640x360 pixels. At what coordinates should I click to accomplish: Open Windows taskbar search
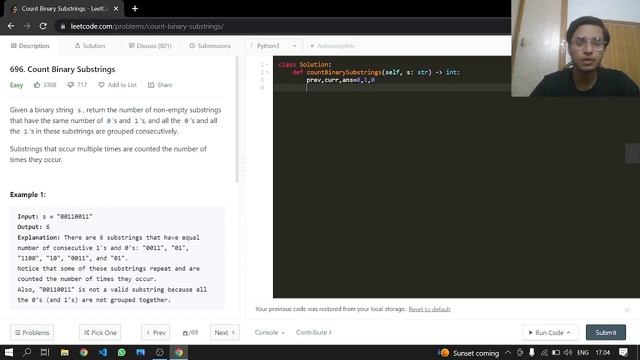tap(27, 352)
